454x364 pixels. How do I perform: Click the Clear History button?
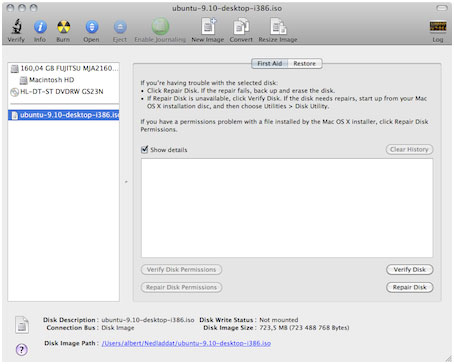409,149
